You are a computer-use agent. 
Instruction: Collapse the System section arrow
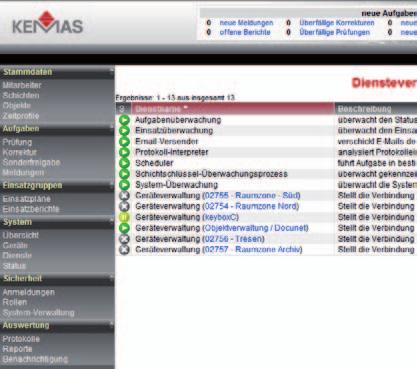click(x=111, y=221)
